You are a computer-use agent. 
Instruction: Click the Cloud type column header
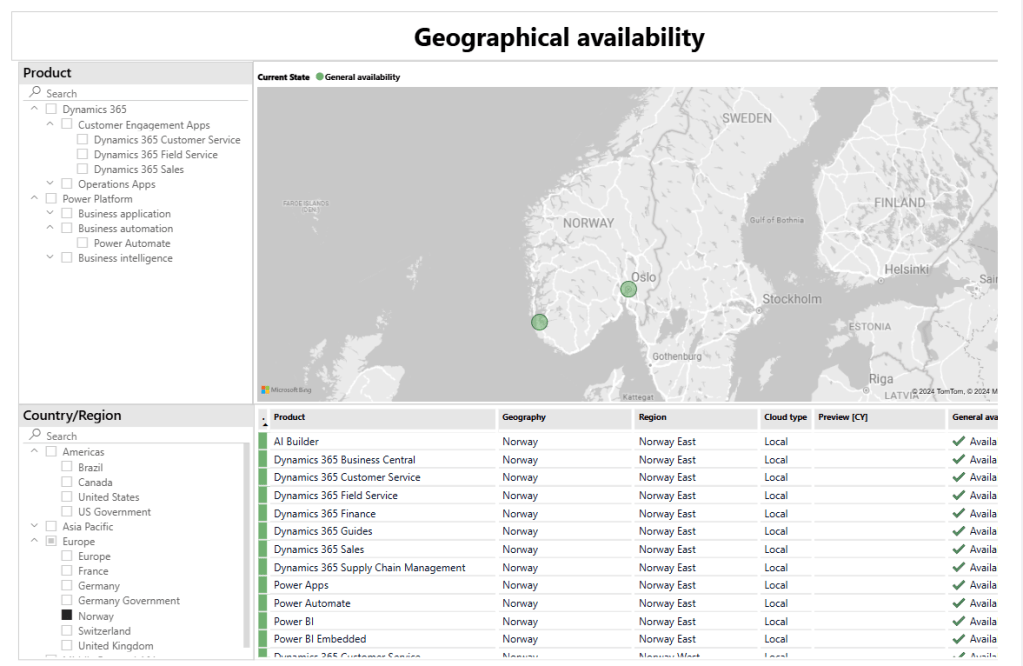[x=785, y=418]
